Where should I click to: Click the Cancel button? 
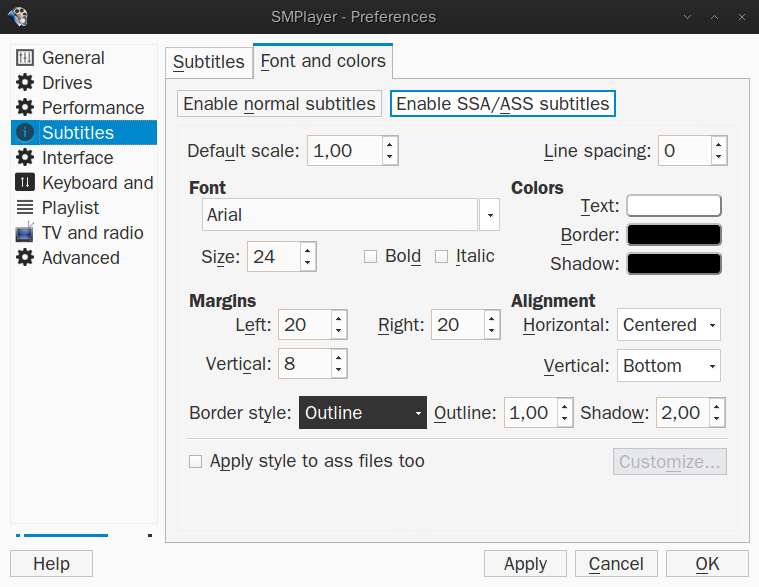coord(616,564)
